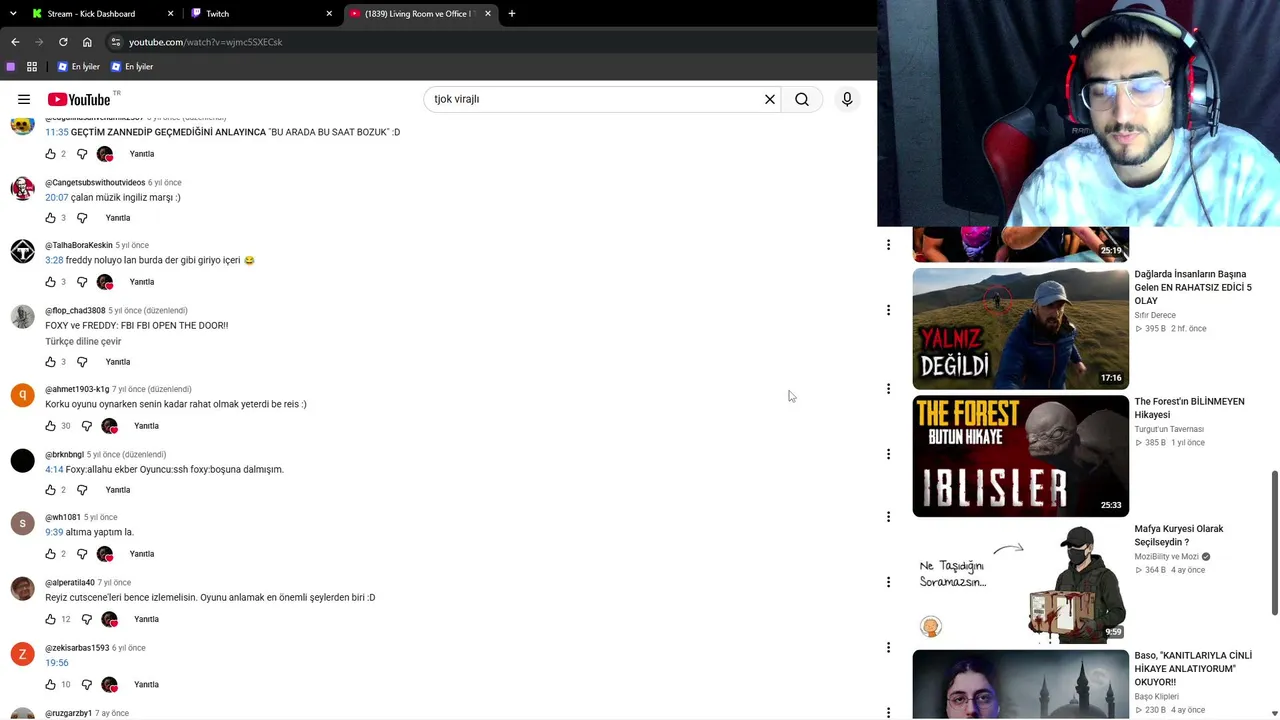Open options menu for @ahmet1903-k1g's comment
1280x720 pixels.
tap(888, 389)
